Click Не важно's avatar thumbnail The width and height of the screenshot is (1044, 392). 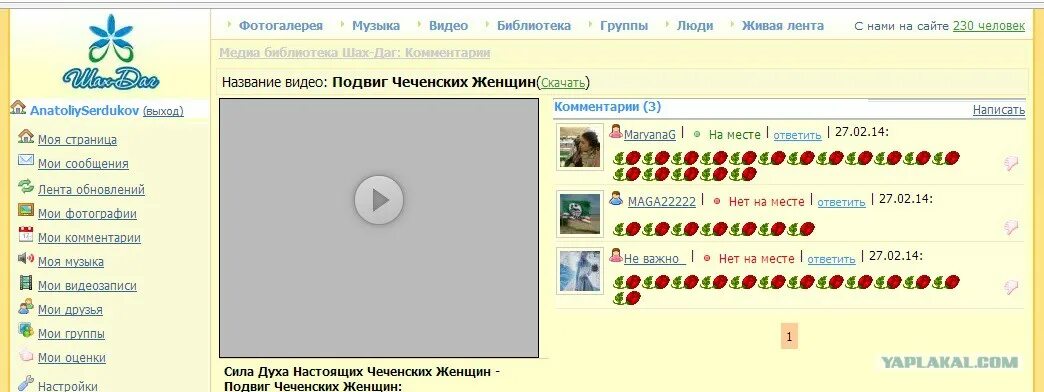580,271
